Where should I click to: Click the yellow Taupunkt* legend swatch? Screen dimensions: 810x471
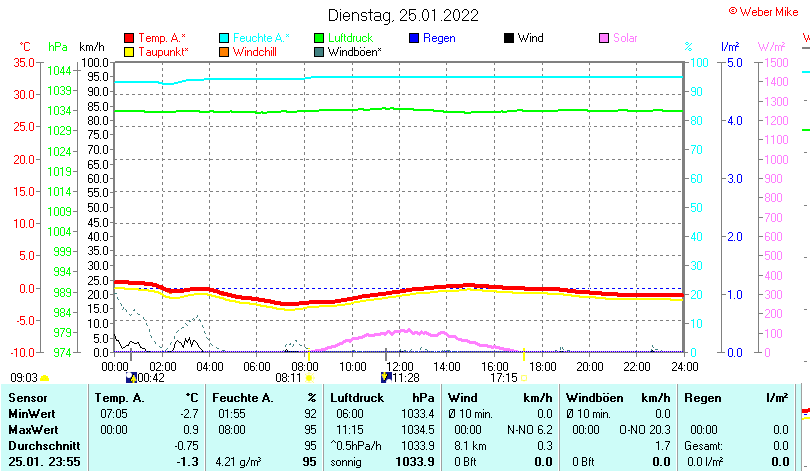tap(129, 52)
